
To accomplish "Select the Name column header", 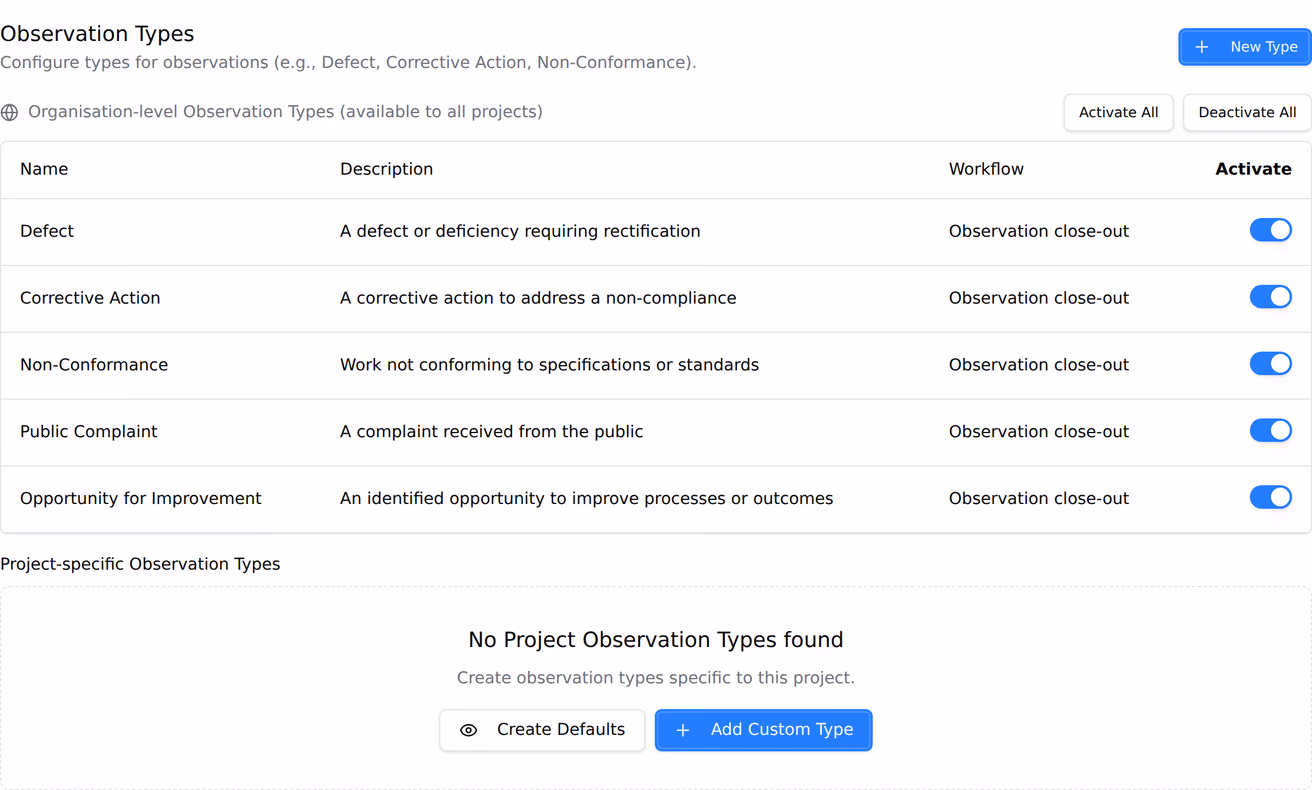I will pyautogui.click(x=44, y=169).
